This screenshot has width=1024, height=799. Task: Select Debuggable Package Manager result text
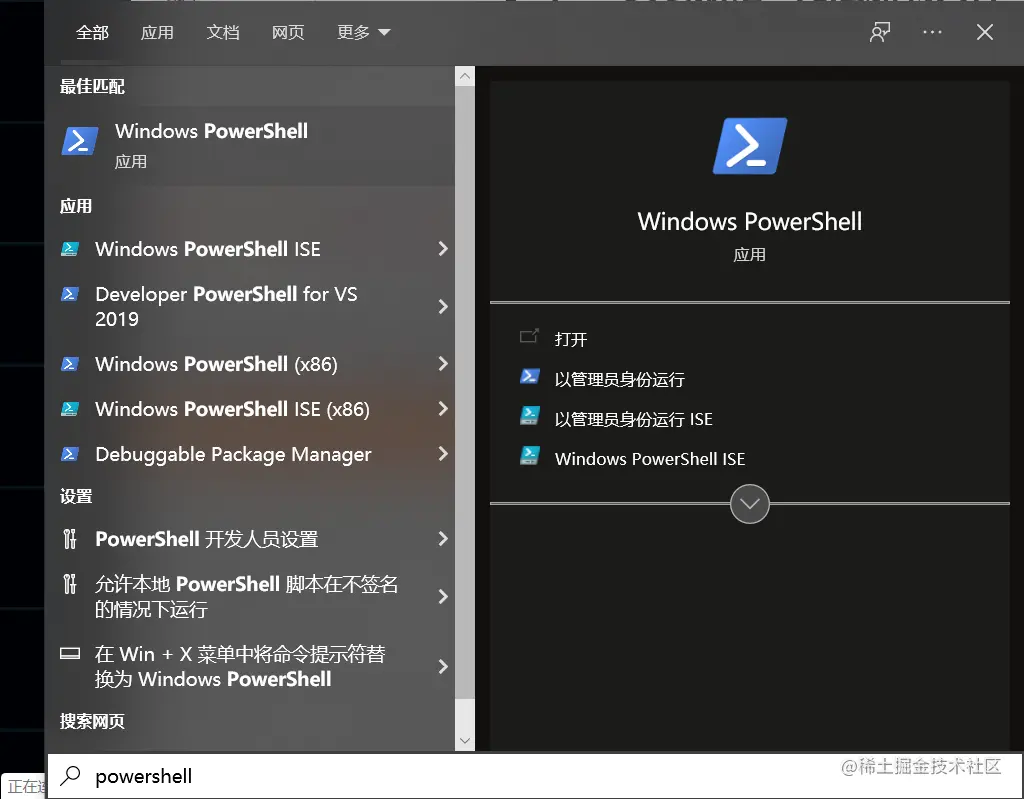233,454
